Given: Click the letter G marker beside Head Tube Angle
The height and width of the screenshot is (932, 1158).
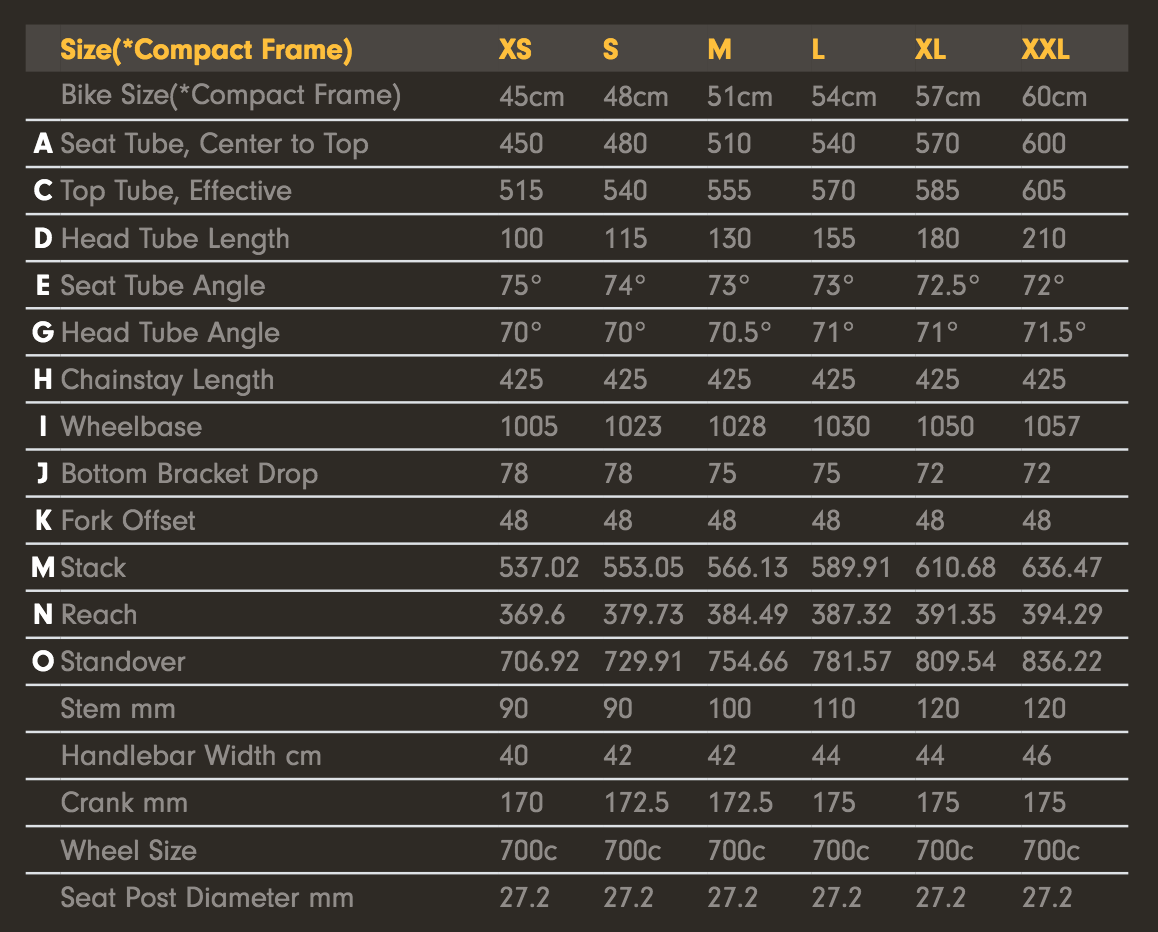Looking at the screenshot, I should click(43, 333).
